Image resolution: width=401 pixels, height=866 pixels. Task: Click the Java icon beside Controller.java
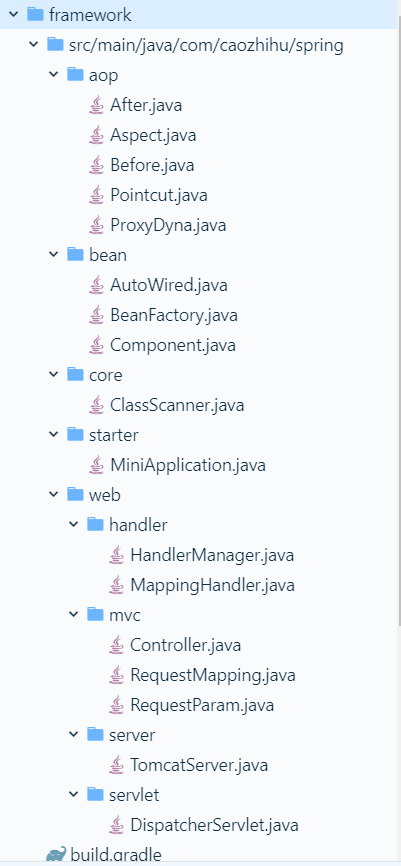[117, 645]
